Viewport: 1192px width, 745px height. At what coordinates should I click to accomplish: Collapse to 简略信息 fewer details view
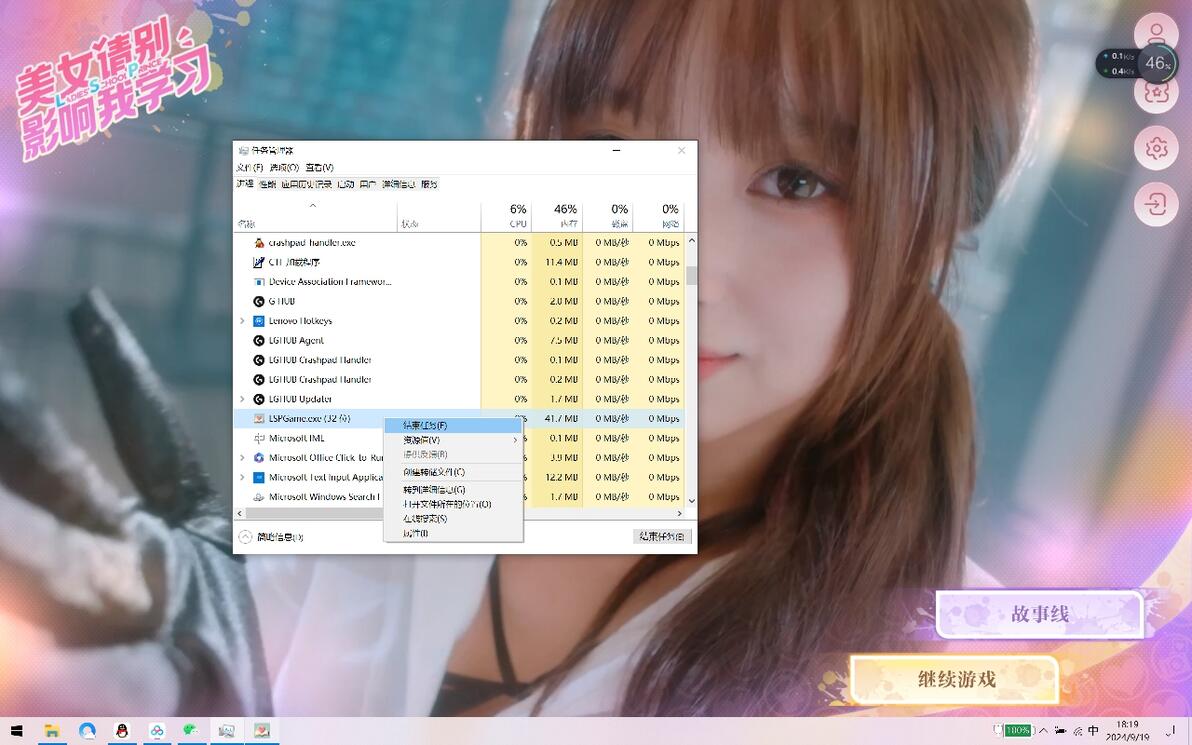[271, 537]
